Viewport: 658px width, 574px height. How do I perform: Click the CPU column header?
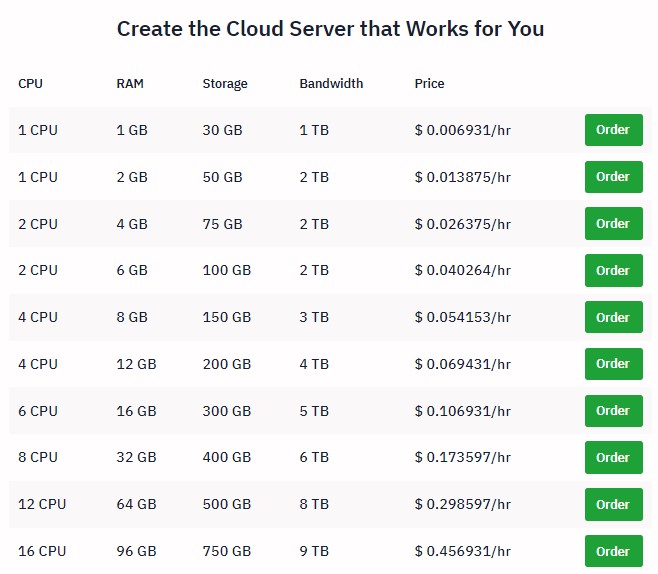(x=31, y=83)
